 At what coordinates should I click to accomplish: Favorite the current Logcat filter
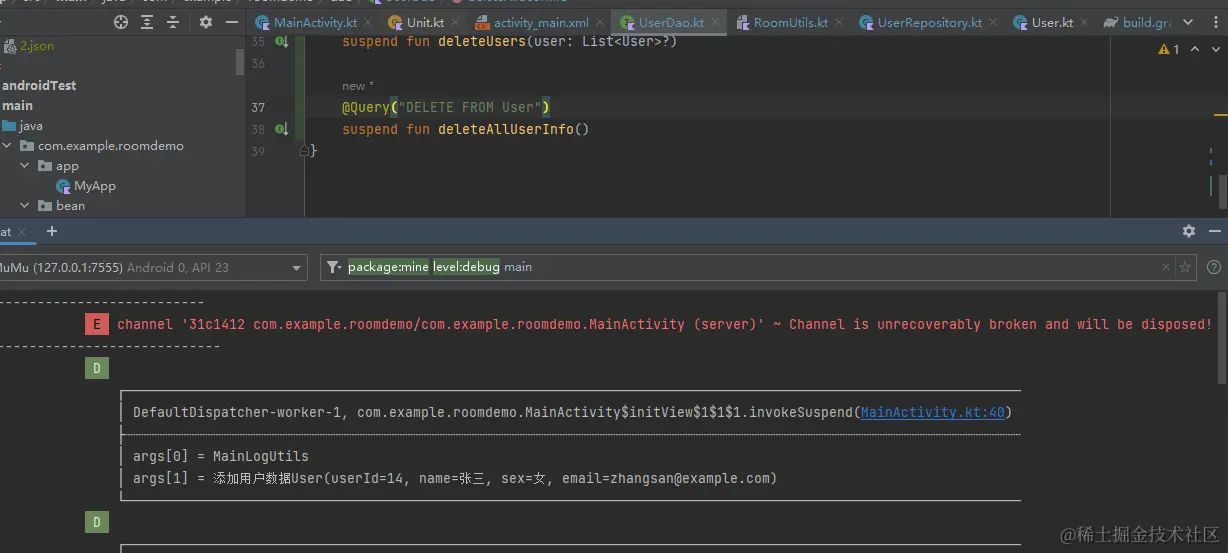point(1185,268)
